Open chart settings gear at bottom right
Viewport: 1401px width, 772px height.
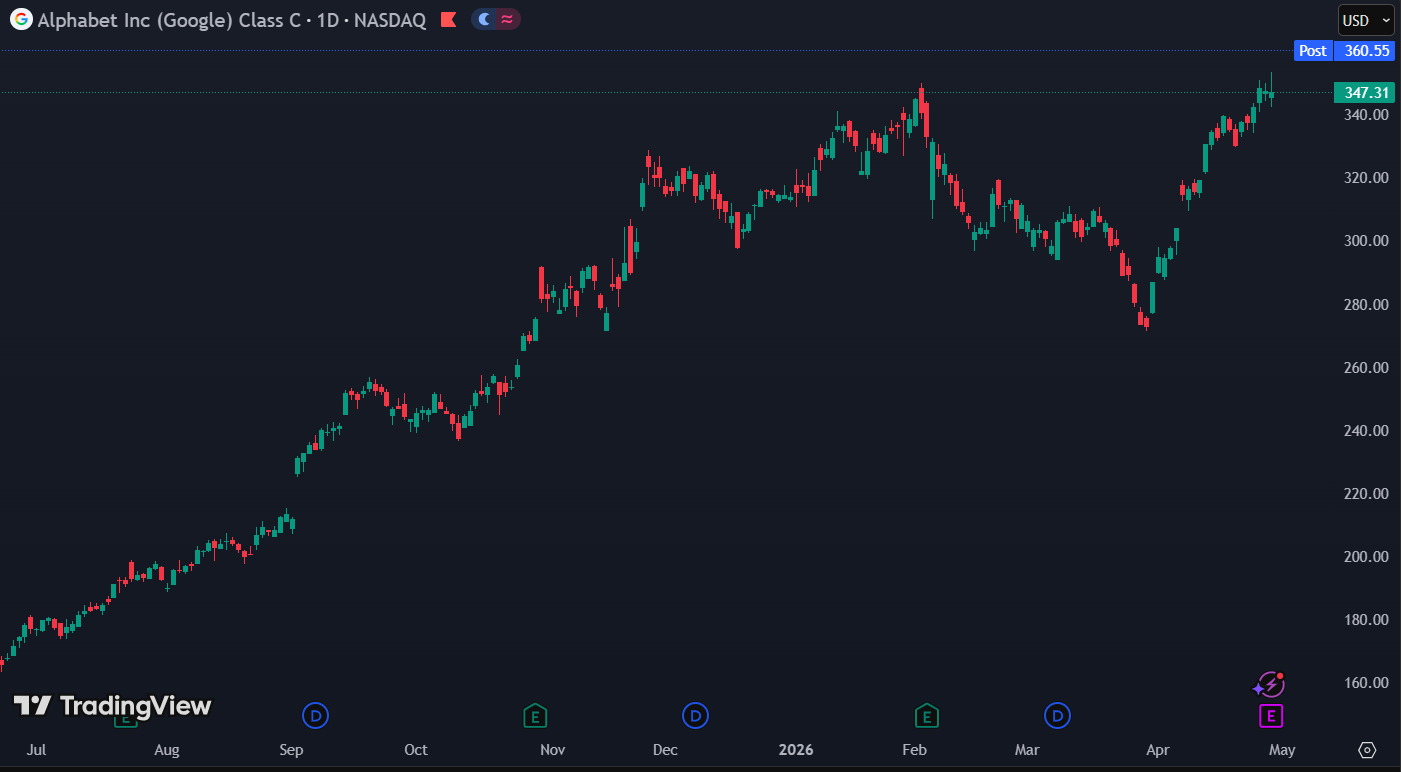click(x=1368, y=750)
